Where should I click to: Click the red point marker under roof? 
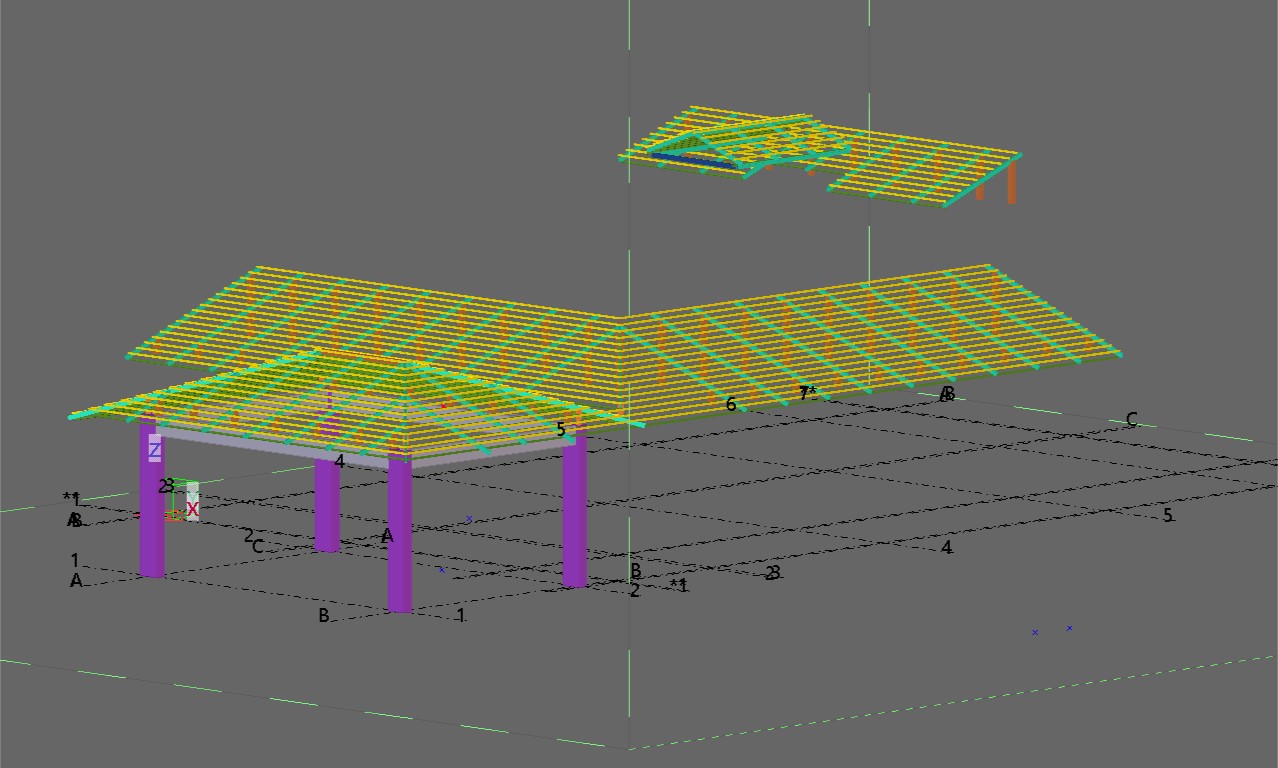coord(444,406)
